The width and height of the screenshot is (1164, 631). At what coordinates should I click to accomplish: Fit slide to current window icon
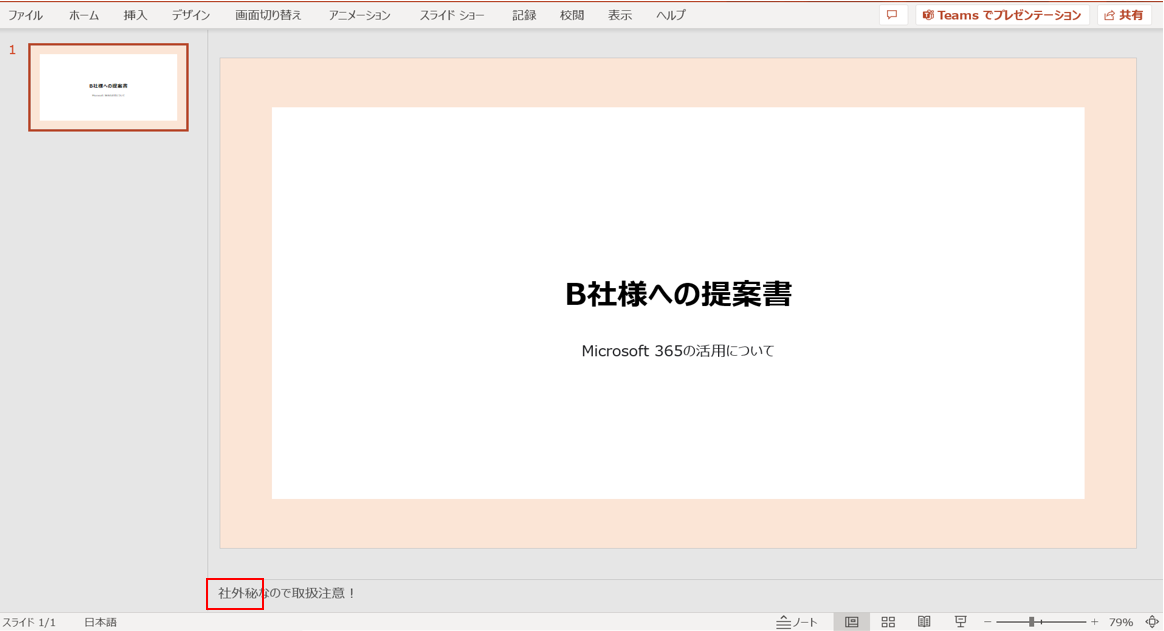pos(1152,622)
